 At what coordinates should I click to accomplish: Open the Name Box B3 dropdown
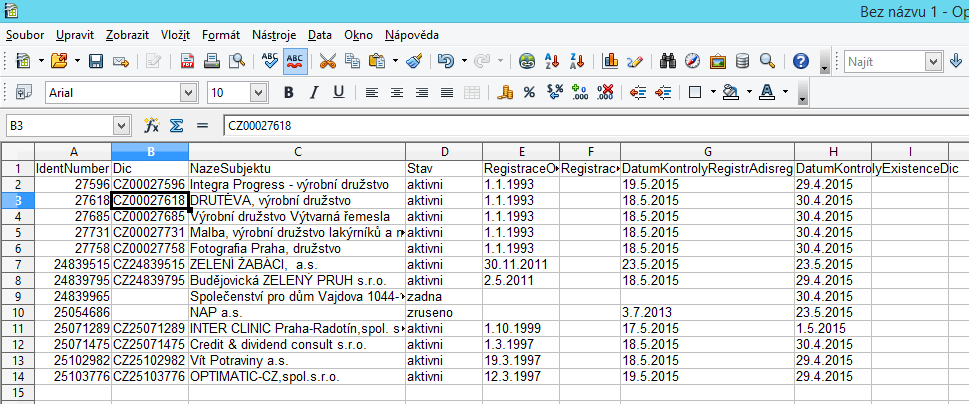(x=122, y=126)
